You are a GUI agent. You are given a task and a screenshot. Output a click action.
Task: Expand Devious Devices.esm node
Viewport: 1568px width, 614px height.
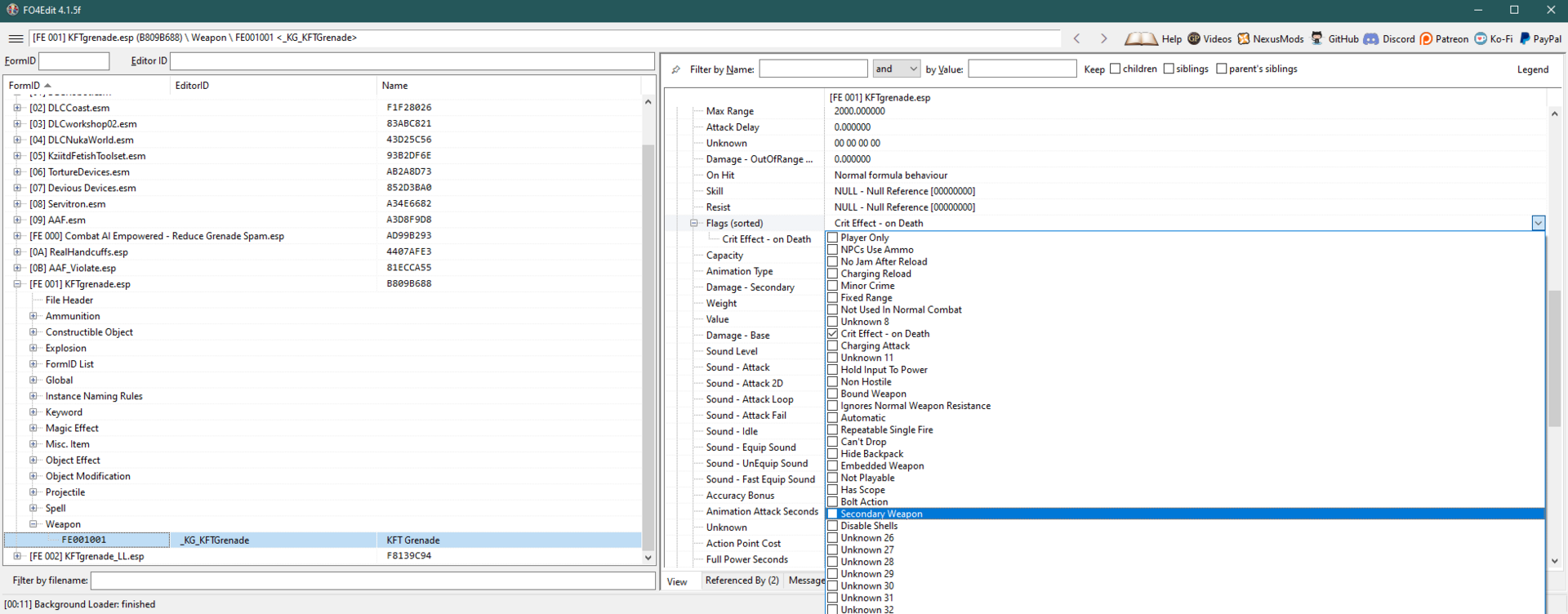coord(17,188)
